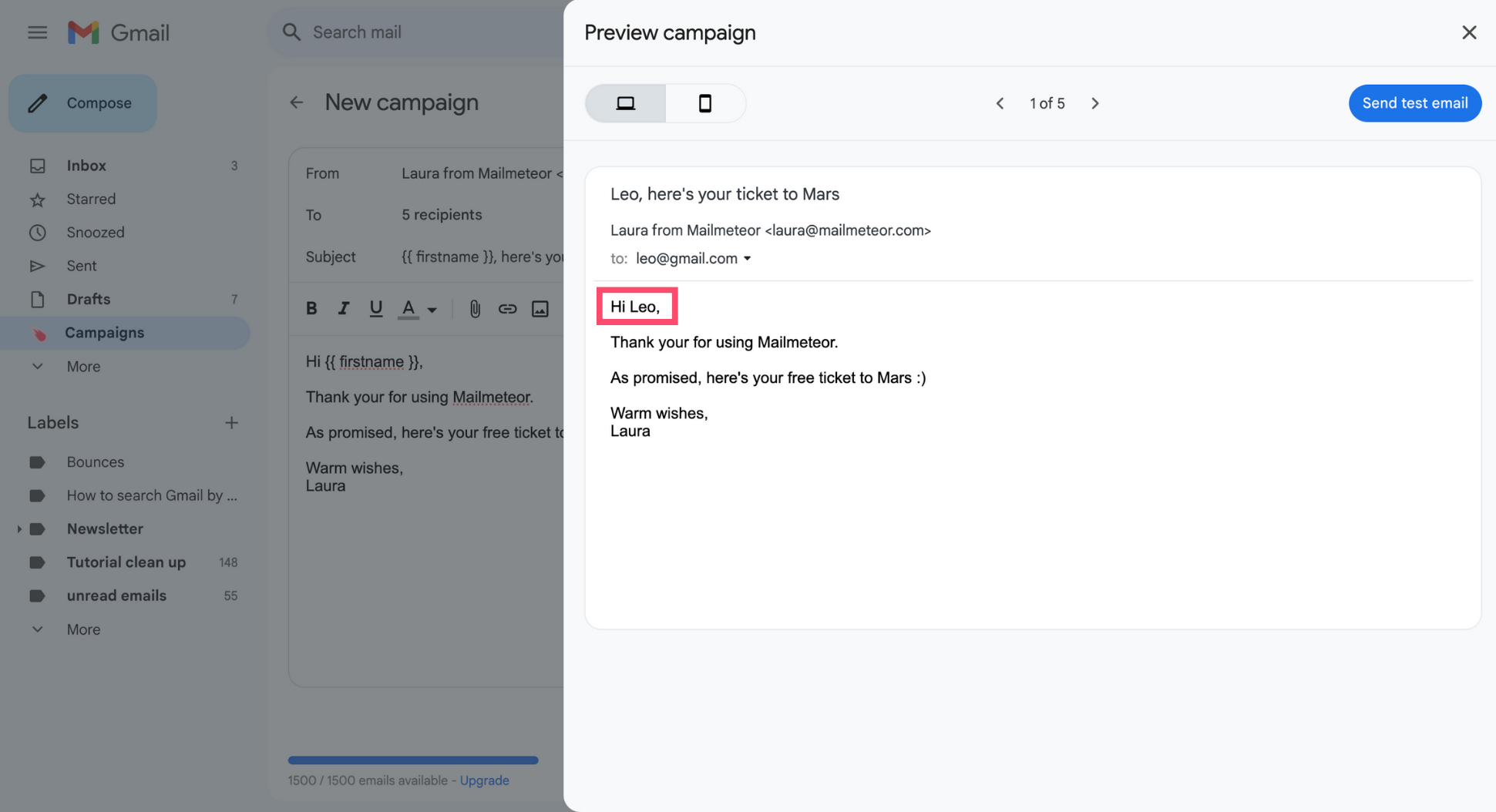The height and width of the screenshot is (812, 1496).
Task: Click 'Thank your for using Mailmeteor.' in preview
Action: [724, 342]
